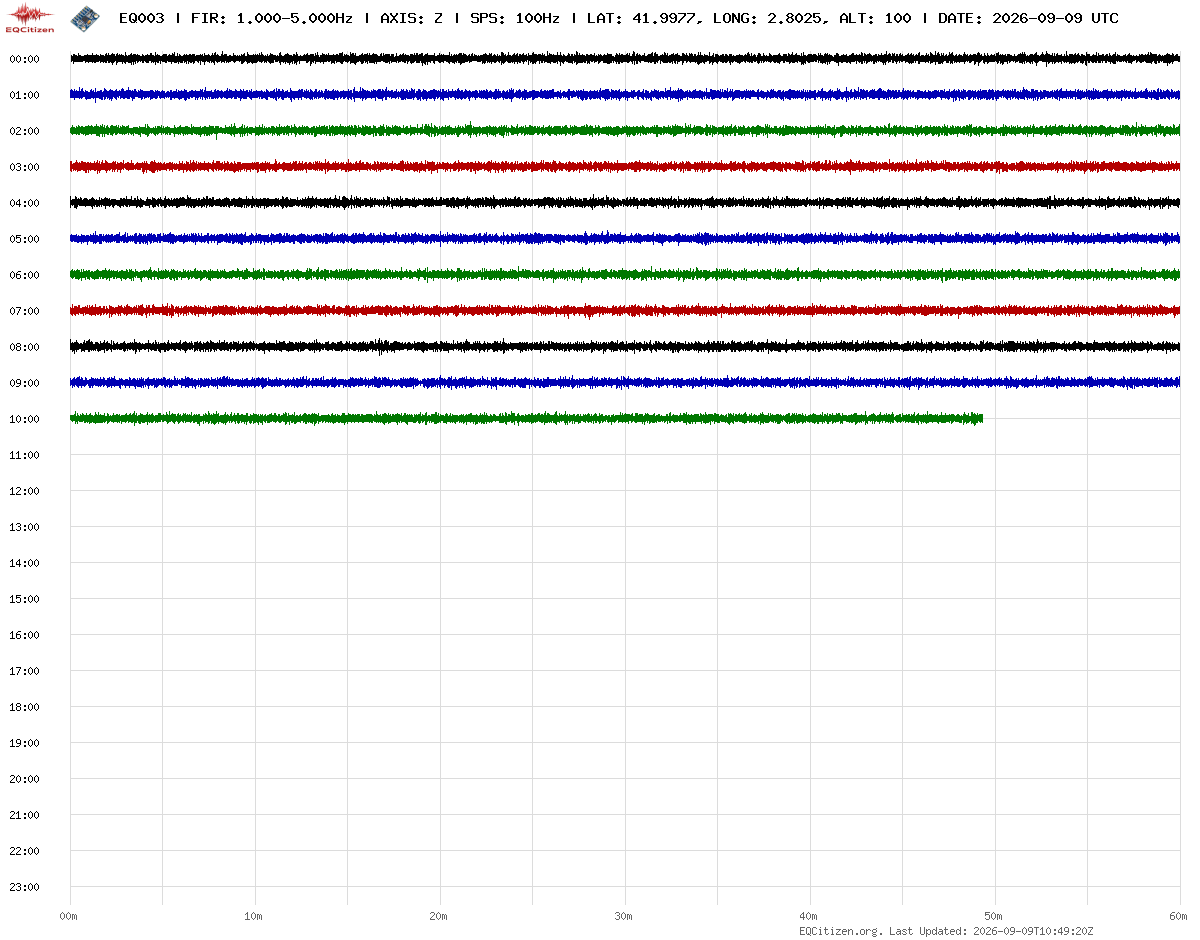Click the FIR 1.000-5.000Hz filter text

pos(271,18)
